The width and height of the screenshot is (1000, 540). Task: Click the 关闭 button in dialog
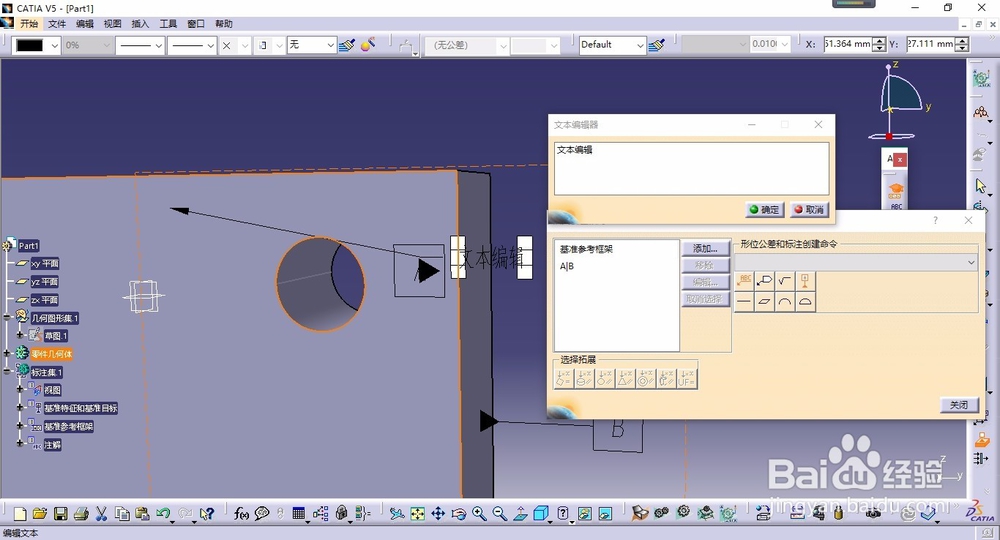[959, 405]
